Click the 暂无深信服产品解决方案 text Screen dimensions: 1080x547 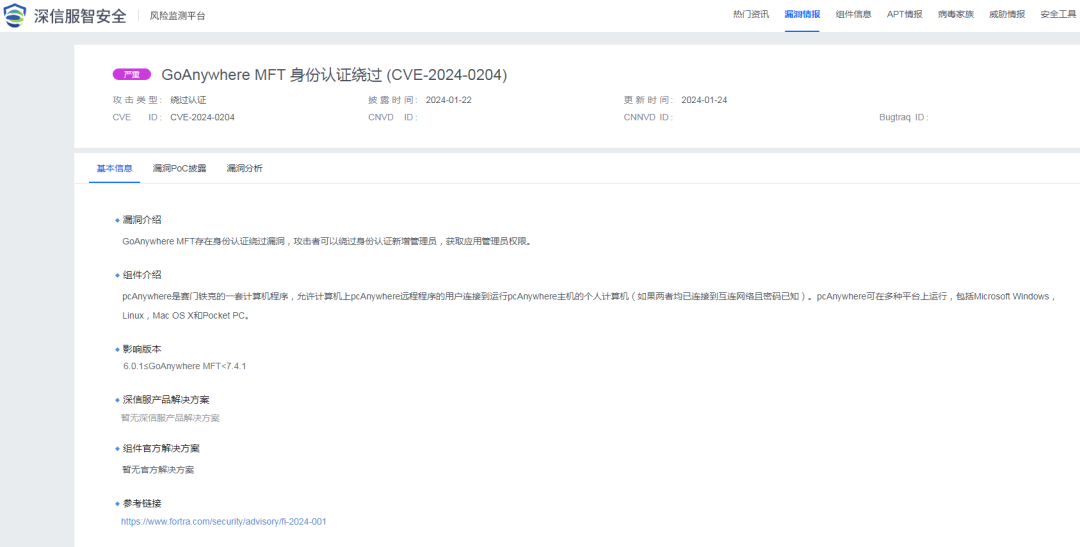point(170,417)
